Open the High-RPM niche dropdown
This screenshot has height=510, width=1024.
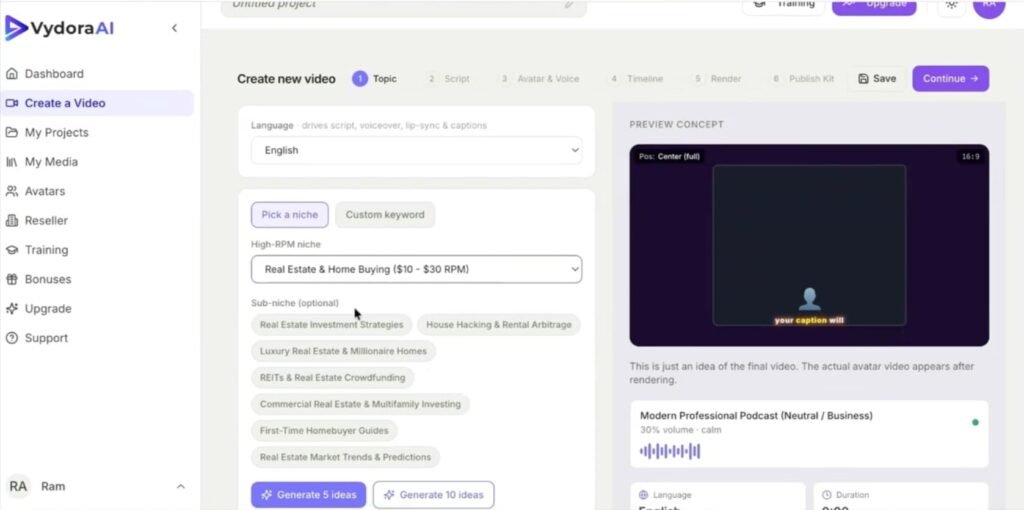coord(417,269)
